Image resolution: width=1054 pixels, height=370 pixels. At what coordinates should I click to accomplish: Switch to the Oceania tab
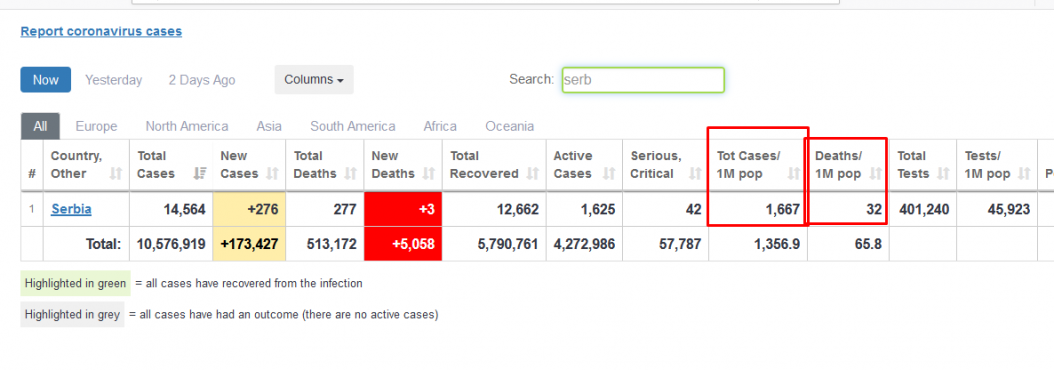point(510,126)
